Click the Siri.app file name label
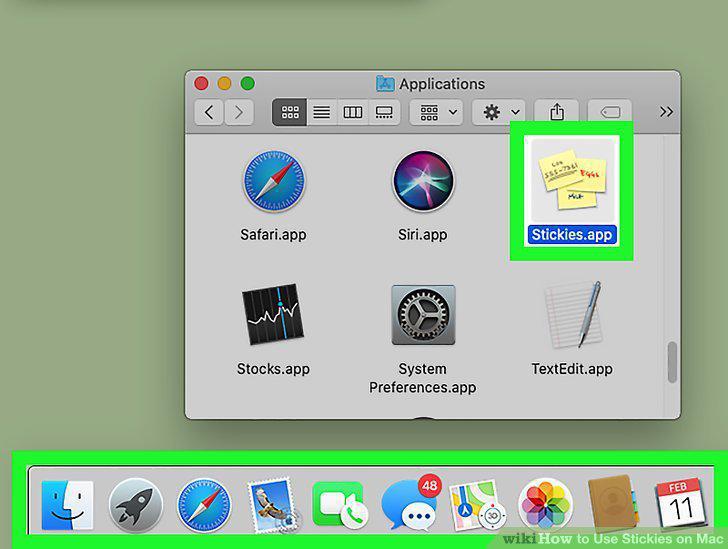Viewport: 728px width, 549px height. click(x=422, y=235)
